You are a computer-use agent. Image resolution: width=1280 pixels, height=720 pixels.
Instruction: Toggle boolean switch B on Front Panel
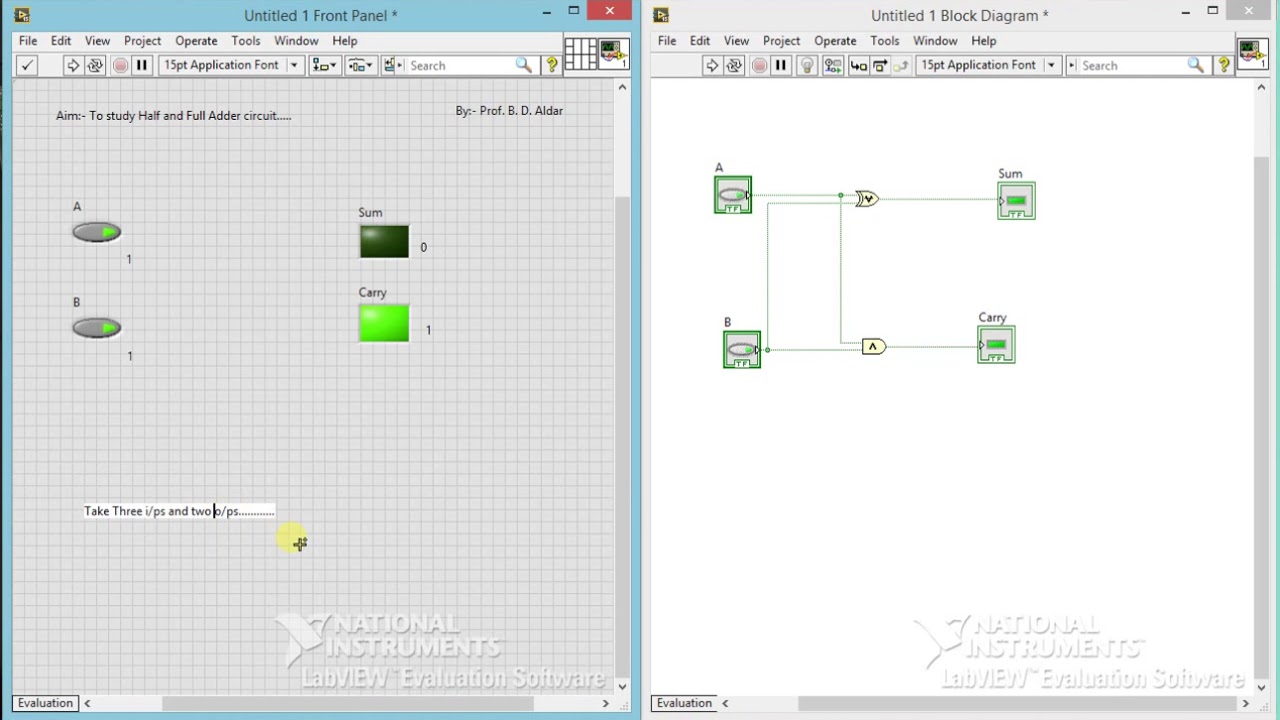[x=97, y=328]
